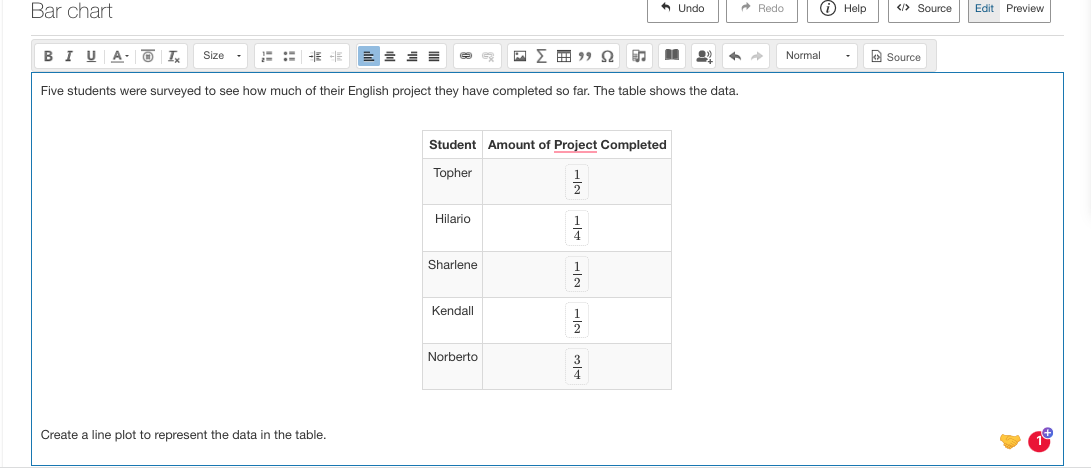The width and height of the screenshot is (1091, 473).
Task: Insert a special character with omega icon
Action: tap(607, 56)
